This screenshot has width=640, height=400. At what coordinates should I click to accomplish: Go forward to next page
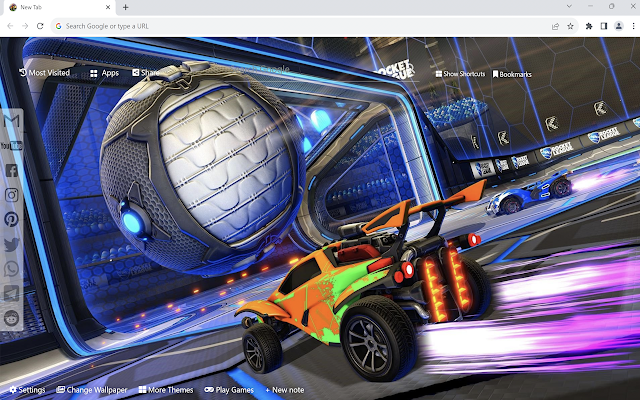pyautogui.click(x=25, y=26)
